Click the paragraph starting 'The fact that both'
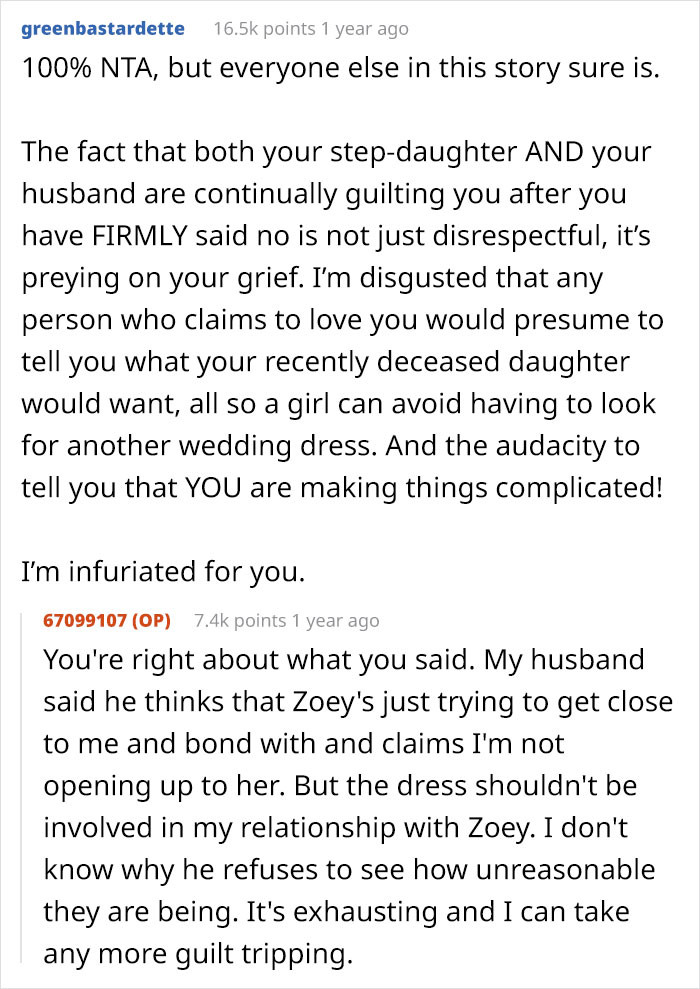Viewport: 700px width, 989px height. click(x=342, y=320)
